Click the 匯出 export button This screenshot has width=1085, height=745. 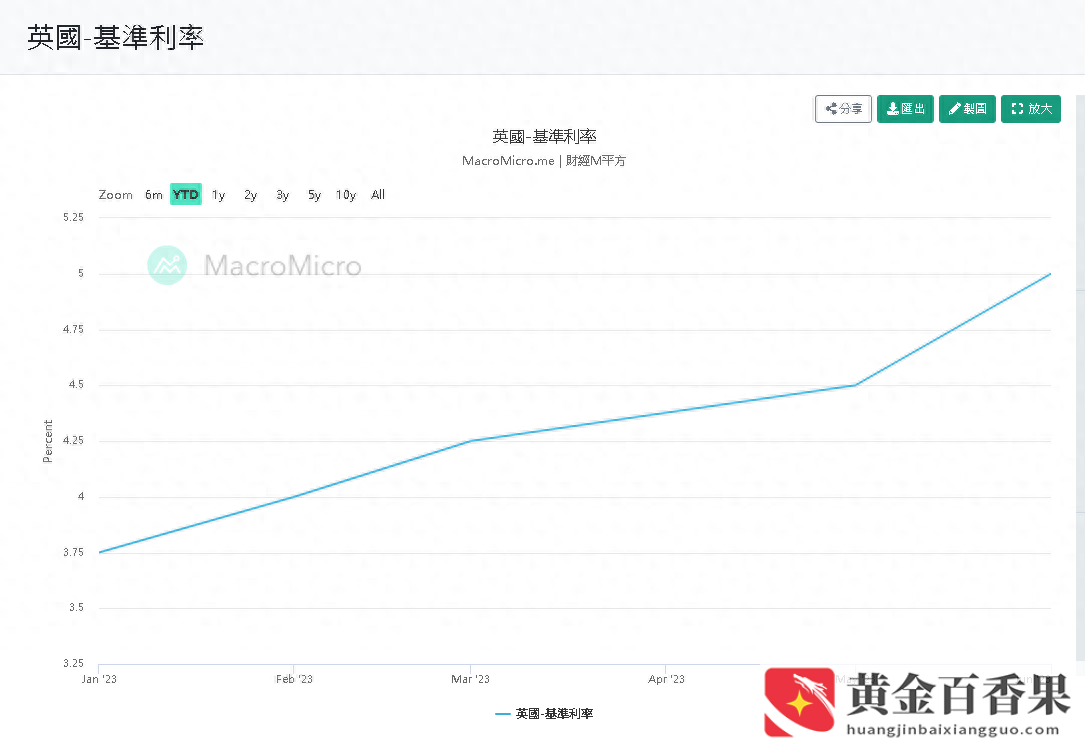pyautogui.click(x=905, y=109)
